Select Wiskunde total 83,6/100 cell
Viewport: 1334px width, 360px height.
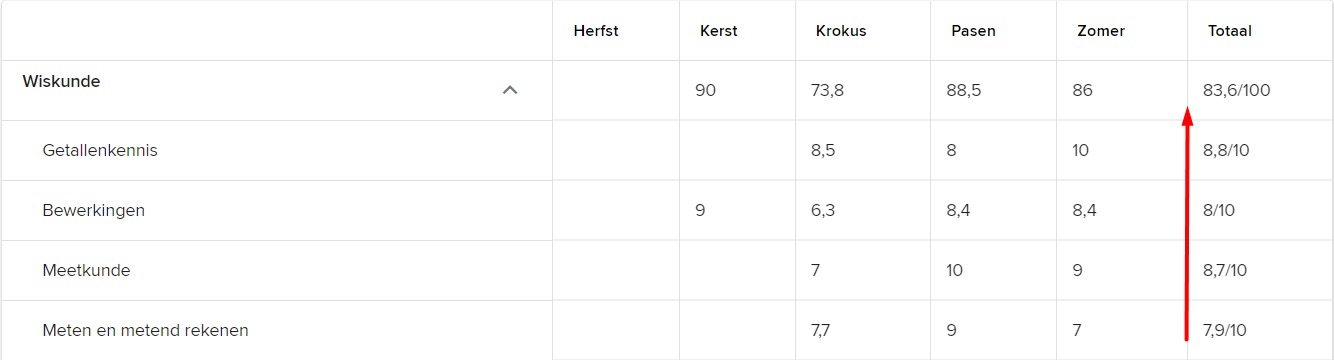pyautogui.click(x=1236, y=90)
